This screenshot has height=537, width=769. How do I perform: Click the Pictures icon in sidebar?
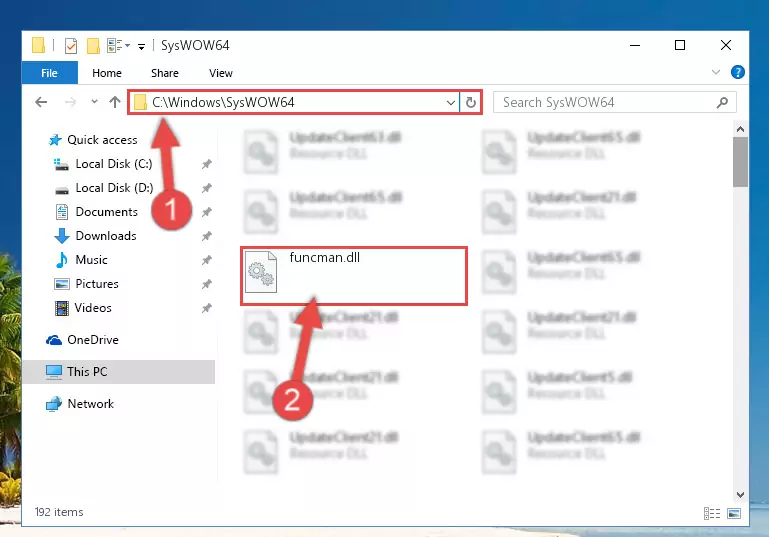[x=62, y=284]
